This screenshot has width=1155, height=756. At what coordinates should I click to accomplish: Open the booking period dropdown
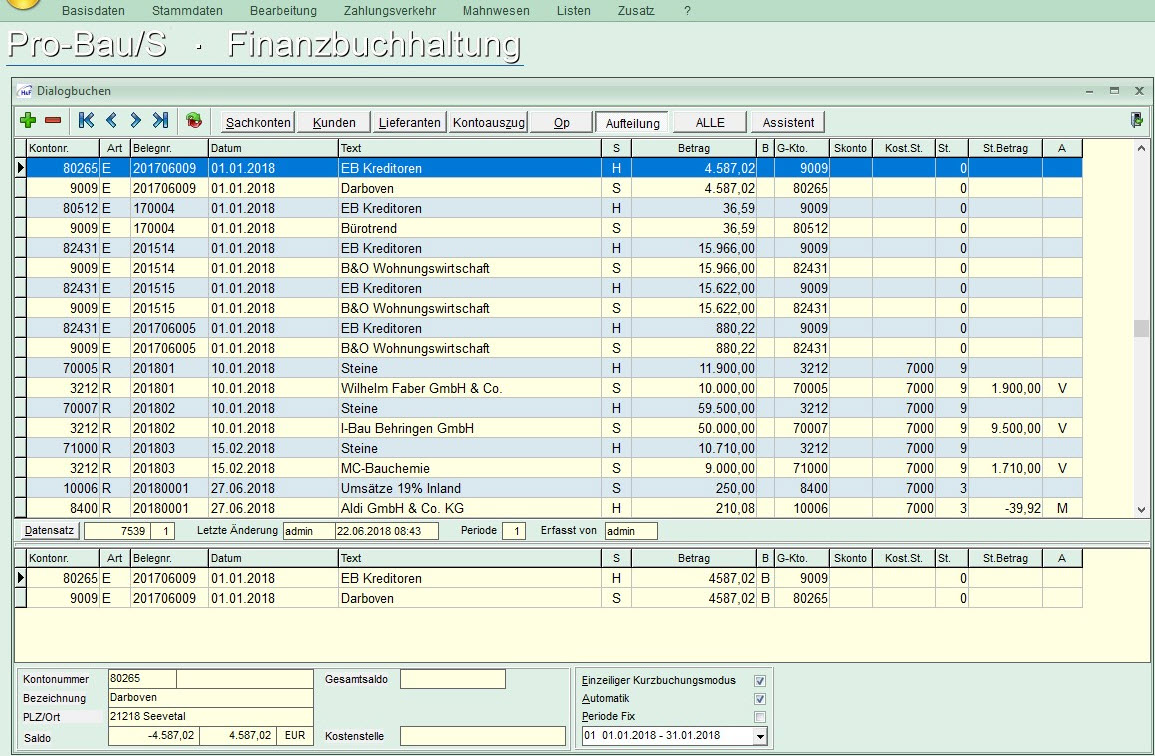[x=760, y=736]
